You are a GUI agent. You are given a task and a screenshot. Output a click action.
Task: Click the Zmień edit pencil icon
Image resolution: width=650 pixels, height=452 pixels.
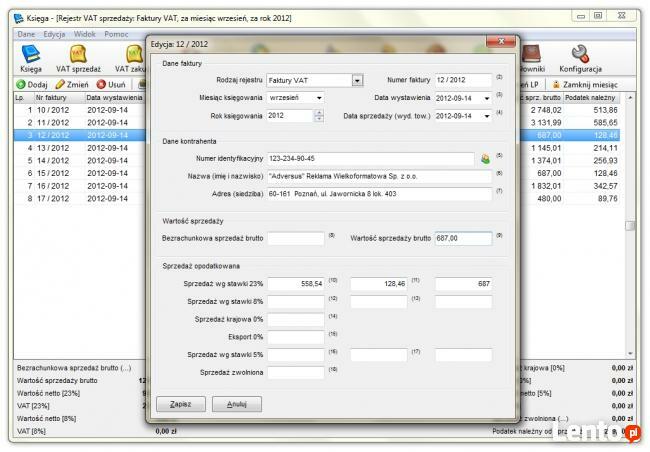(x=62, y=85)
